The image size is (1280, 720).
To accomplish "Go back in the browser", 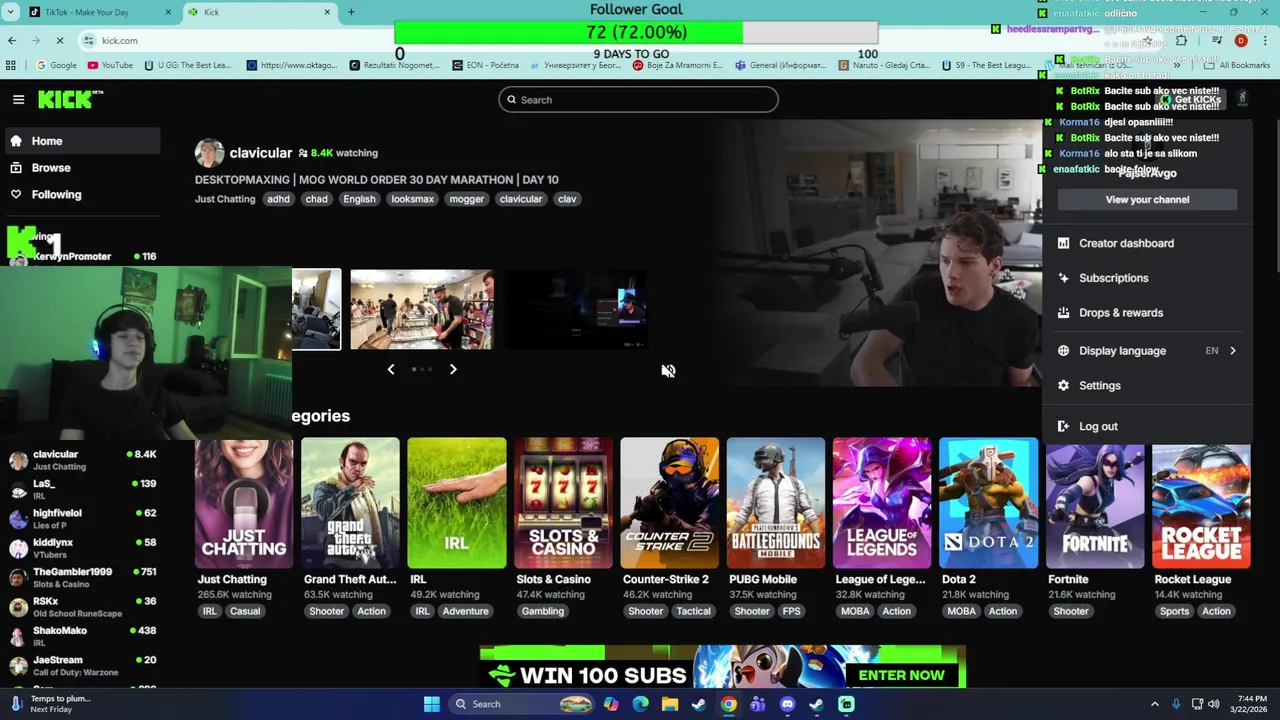I will click(x=12, y=41).
